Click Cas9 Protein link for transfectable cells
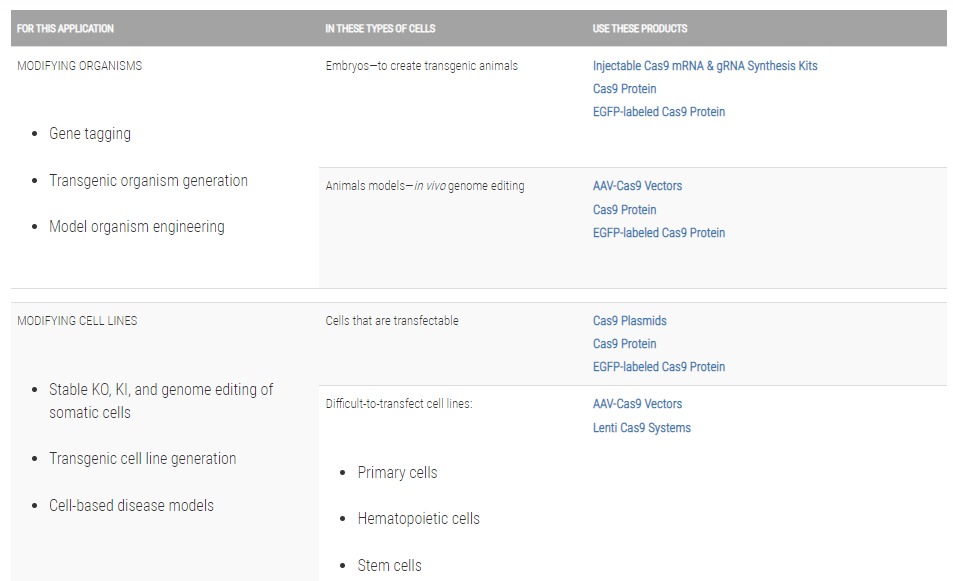Screen dimensions: 953x581 624,344
